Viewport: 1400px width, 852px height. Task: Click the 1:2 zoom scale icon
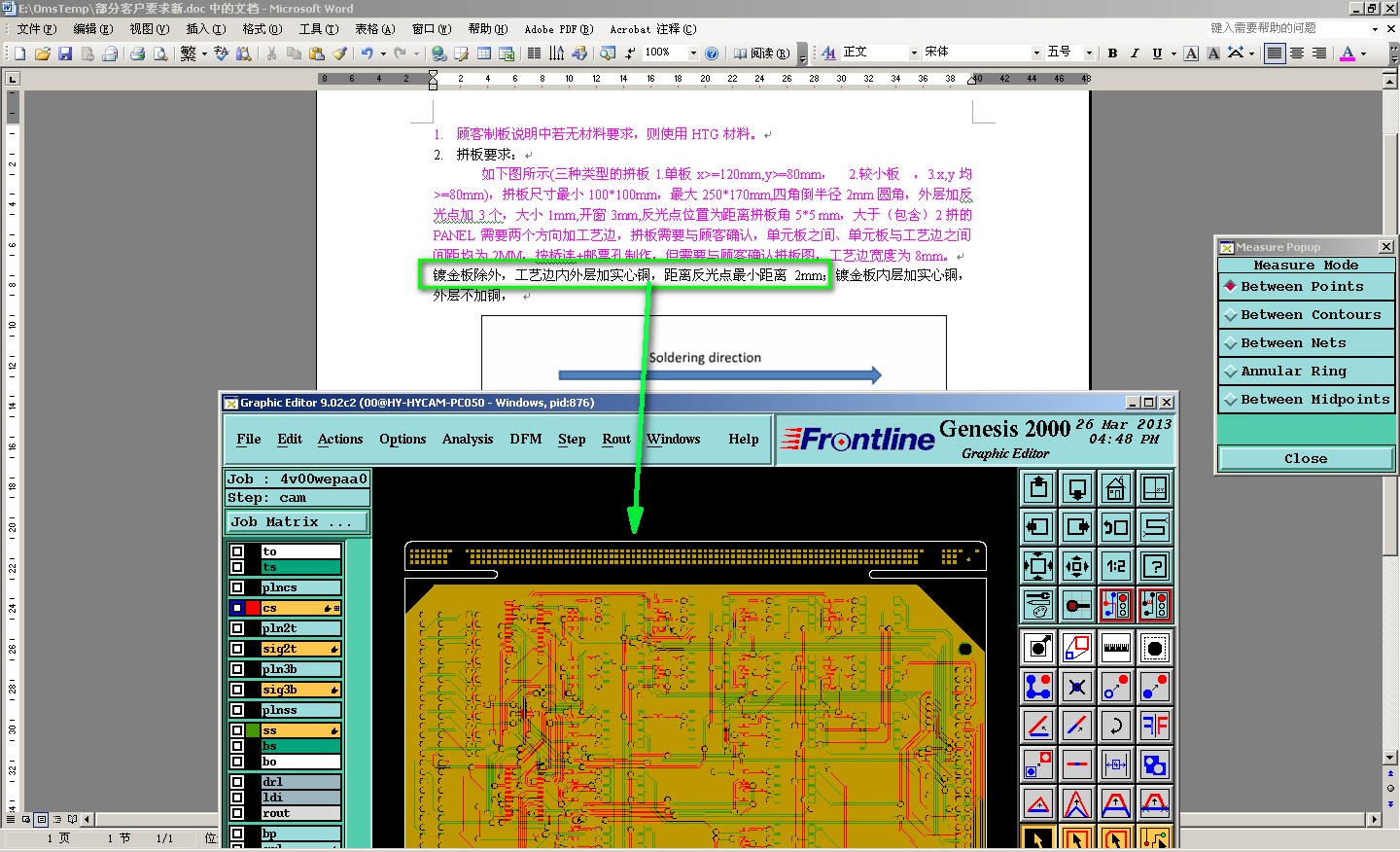tap(1116, 566)
